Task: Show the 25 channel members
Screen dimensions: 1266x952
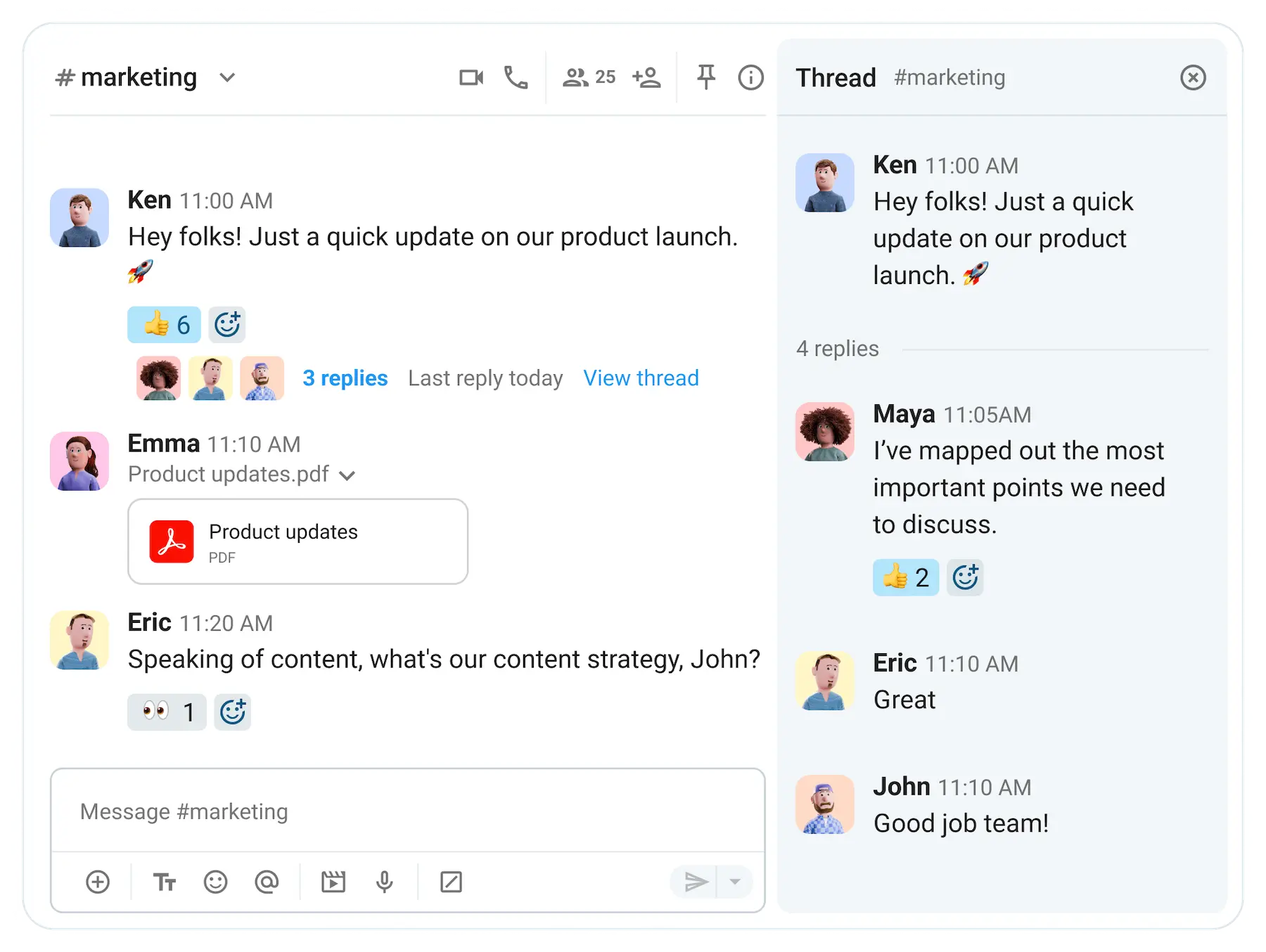Action: click(x=589, y=77)
